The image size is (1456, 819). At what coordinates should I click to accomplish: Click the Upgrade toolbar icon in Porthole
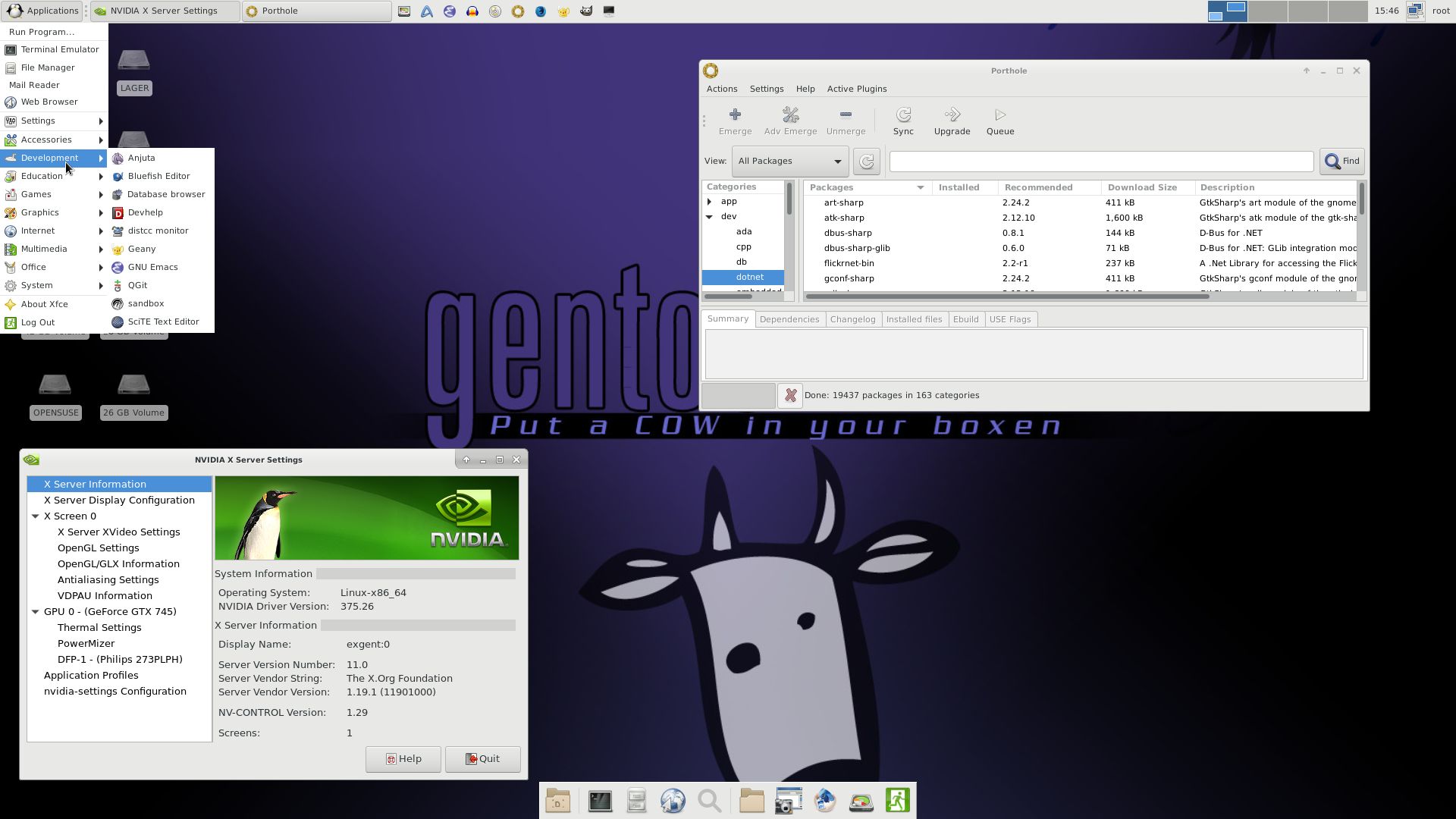[952, 121]
